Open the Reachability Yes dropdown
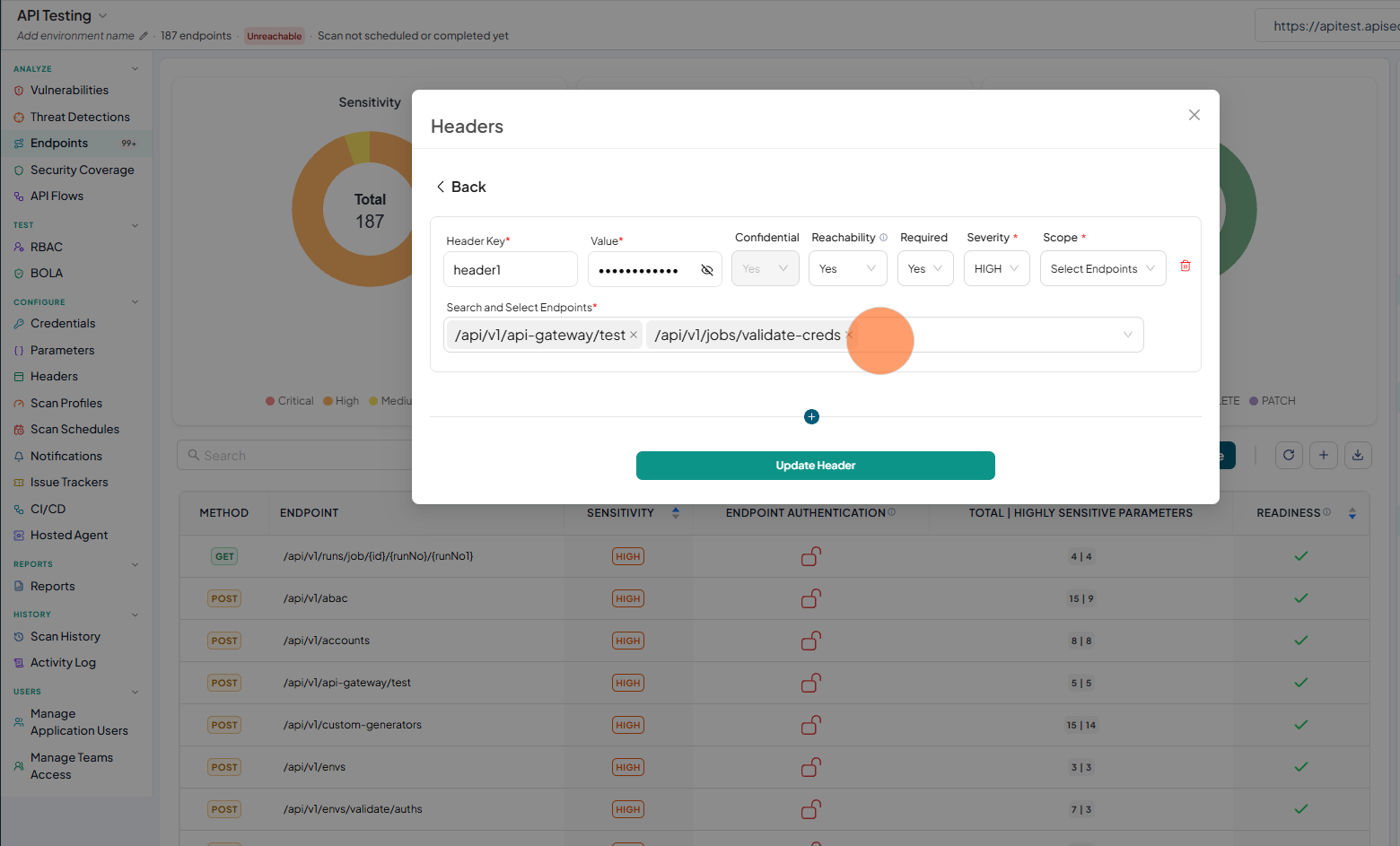Screen dimensions: 1400x846 tap(848, 269)
